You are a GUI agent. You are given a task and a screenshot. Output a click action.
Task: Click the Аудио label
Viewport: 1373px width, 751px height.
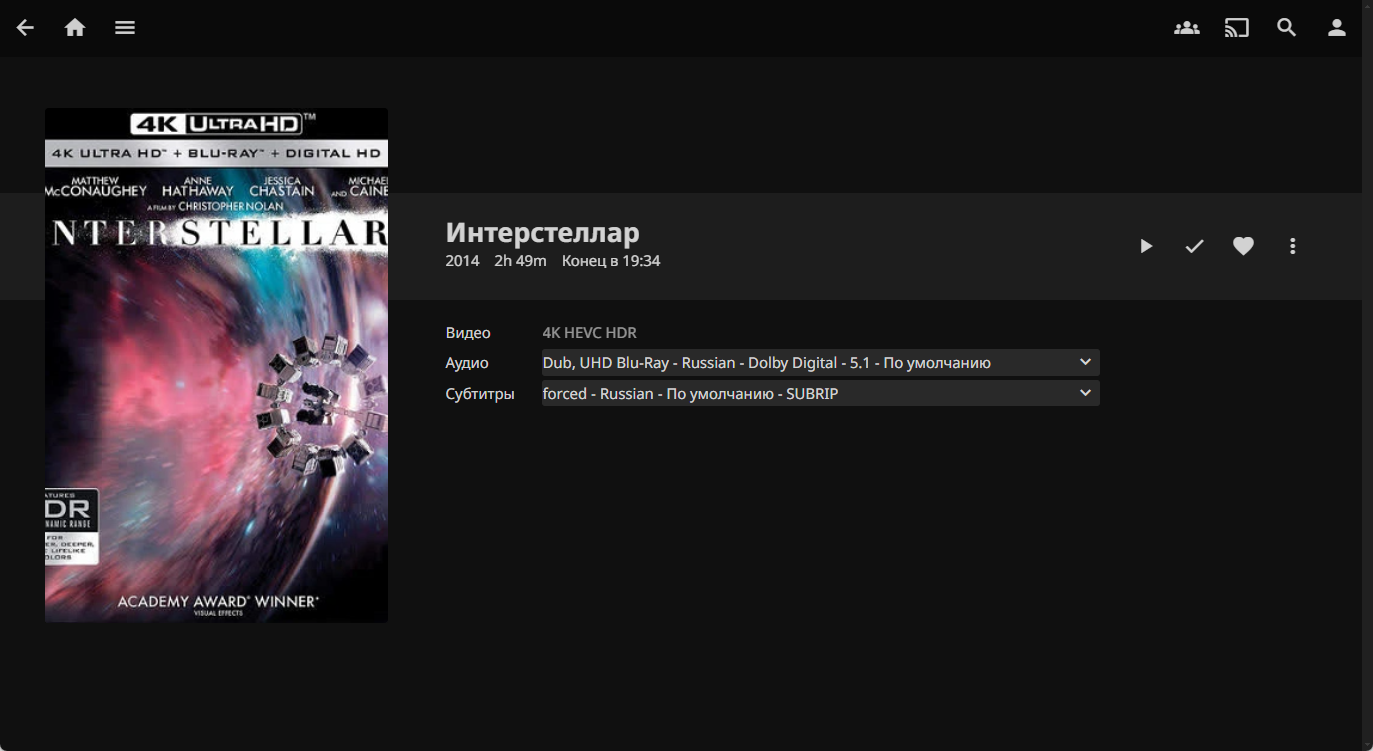[x=467, y=363]
